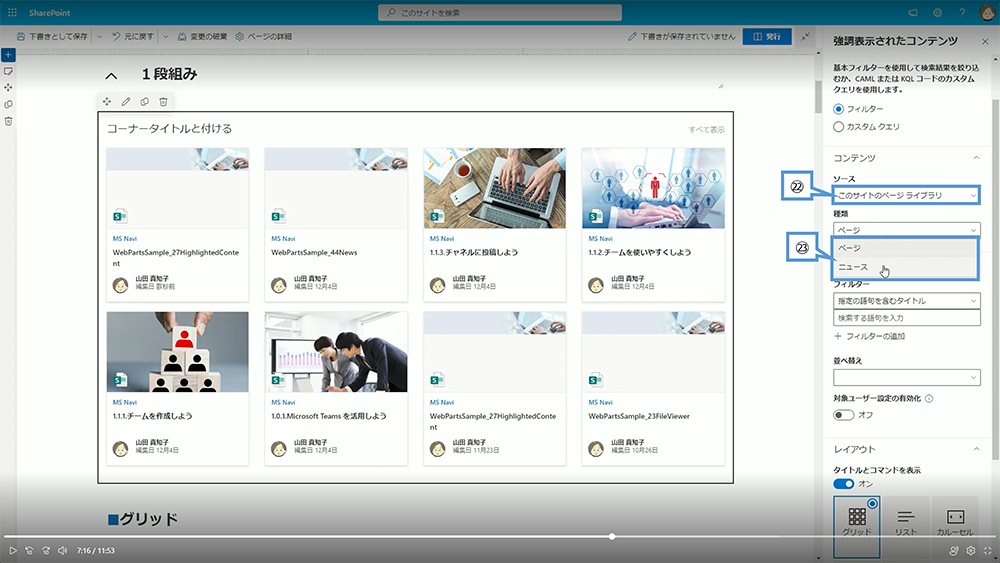1000x563 pixels.
Task: Open the ソース dropdown showing このサイトのページ ライブラリ
Action: pyautogui.click(x=906, y=195)
